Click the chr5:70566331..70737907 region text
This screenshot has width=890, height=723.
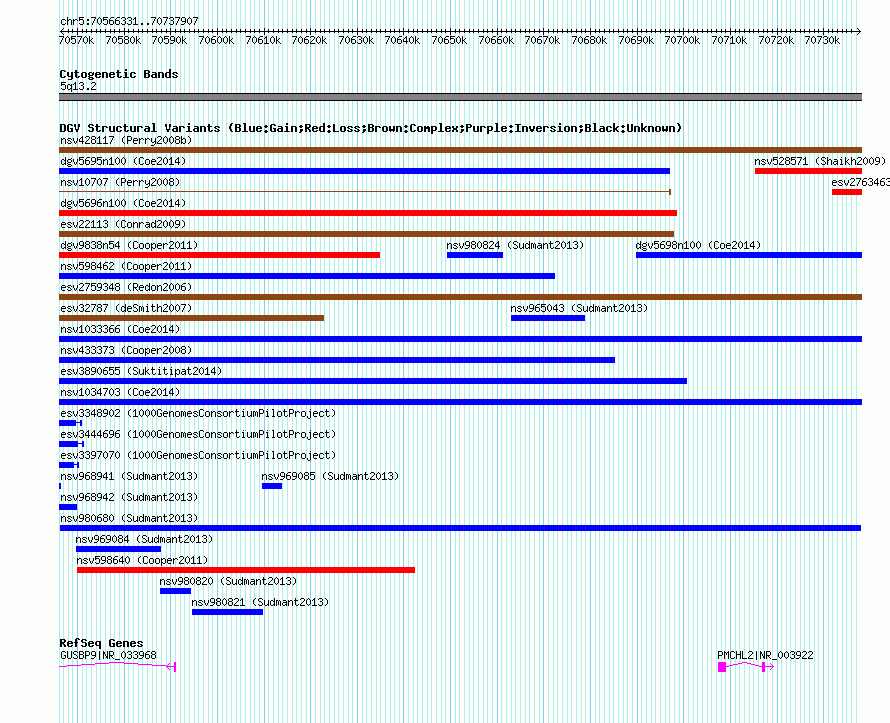tap(129, 22)
